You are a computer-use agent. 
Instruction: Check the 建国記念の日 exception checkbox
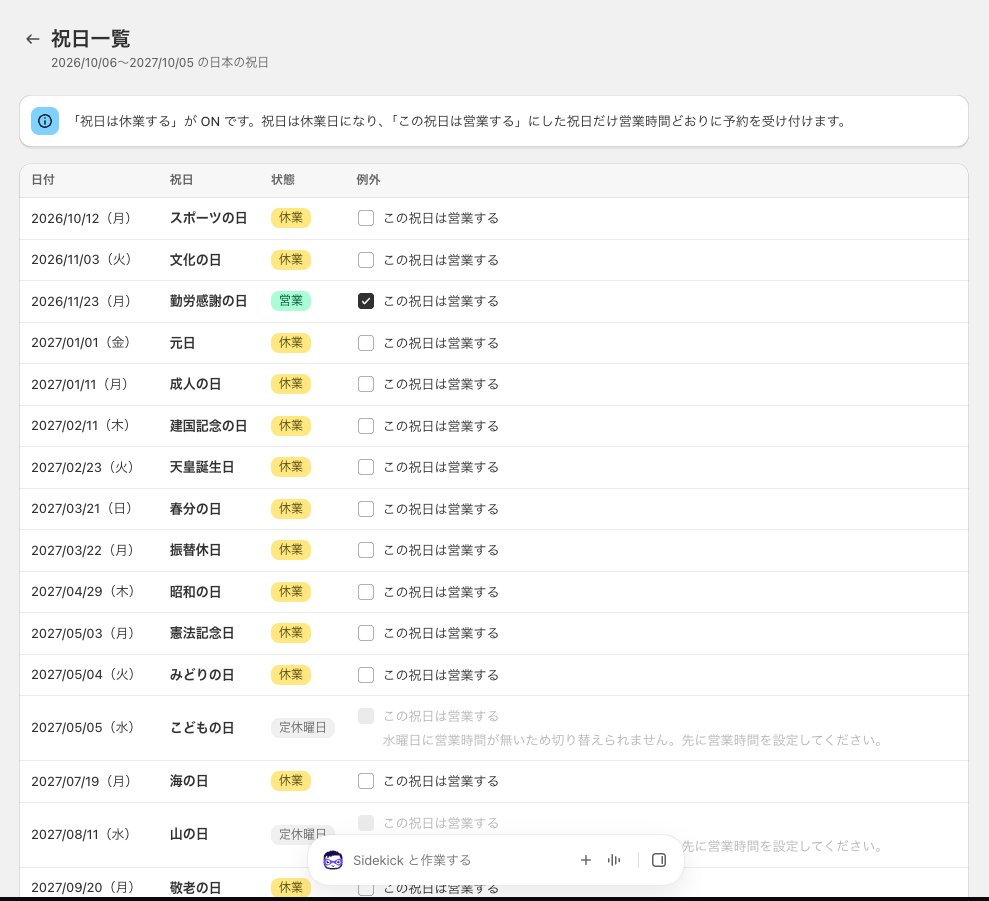tap(366, 426)
